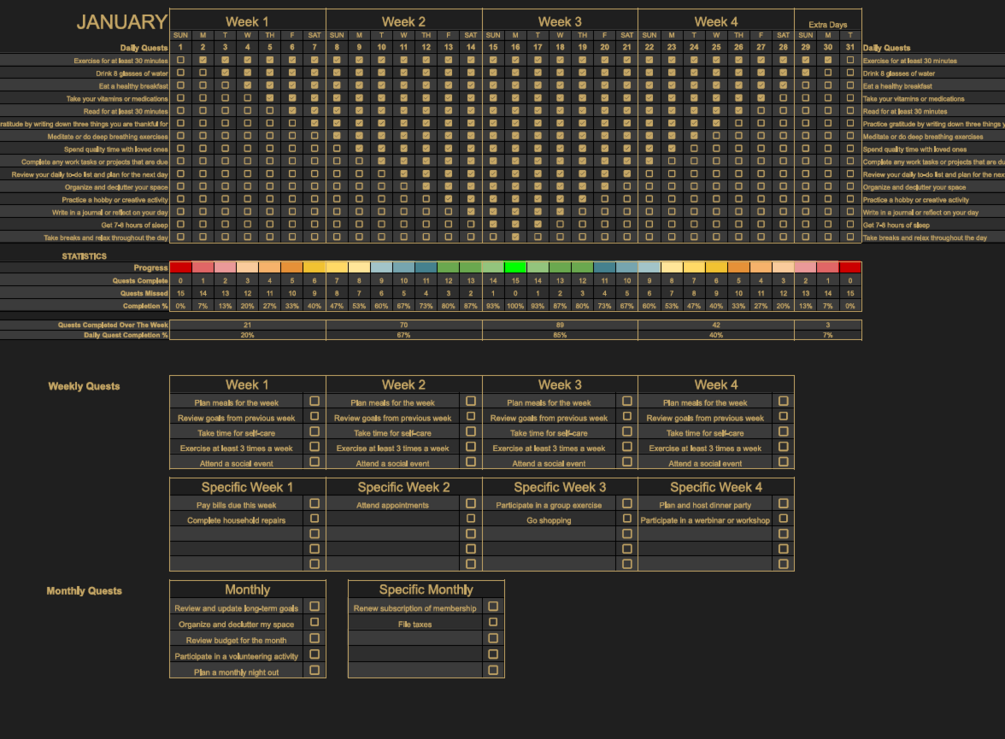Check the 'Pay bills due this week' box
1005x739 pixels.
pyautogui.click(x=314, y=504)
